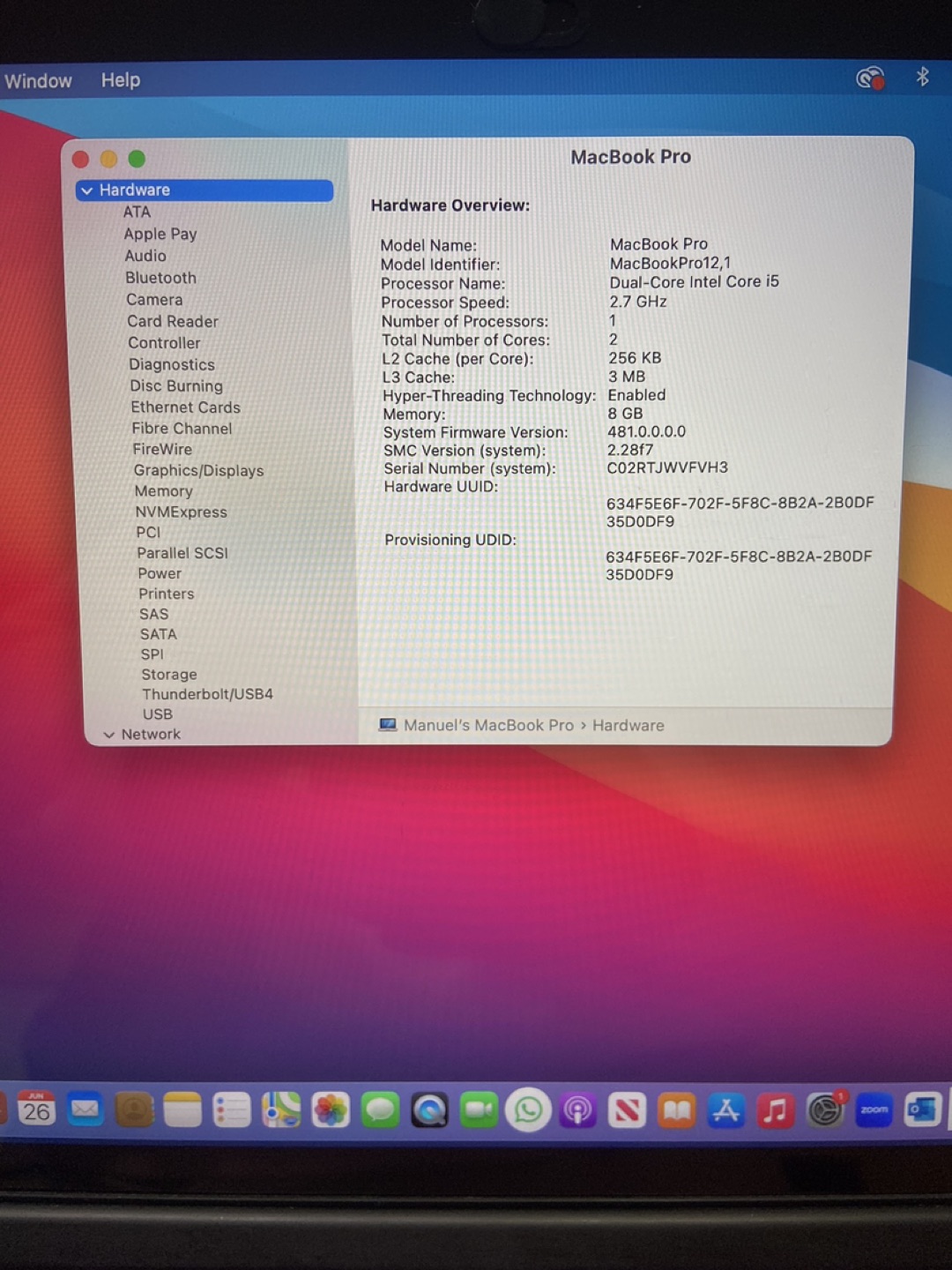Open QuickTime Player in the Dock
The width and height of the screenshot is (952, 1270).
click(429, 1110)
